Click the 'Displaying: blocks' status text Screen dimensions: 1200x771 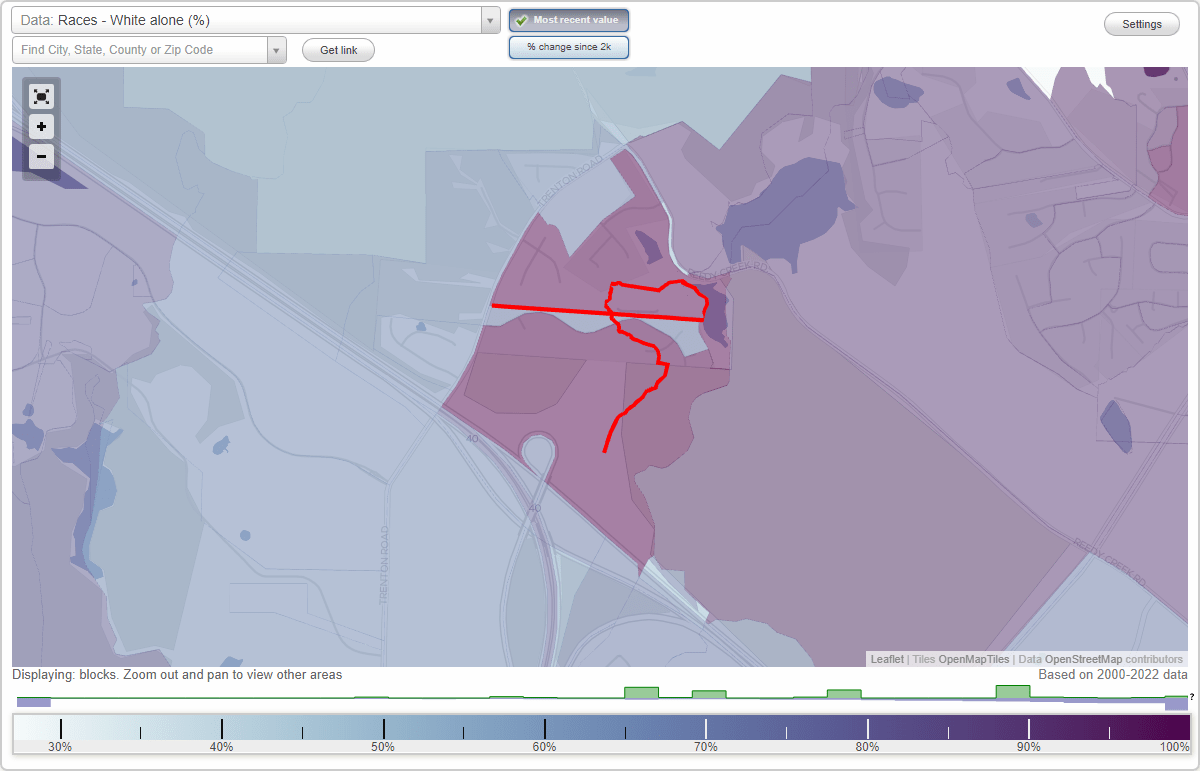click(x=177, y=675)
